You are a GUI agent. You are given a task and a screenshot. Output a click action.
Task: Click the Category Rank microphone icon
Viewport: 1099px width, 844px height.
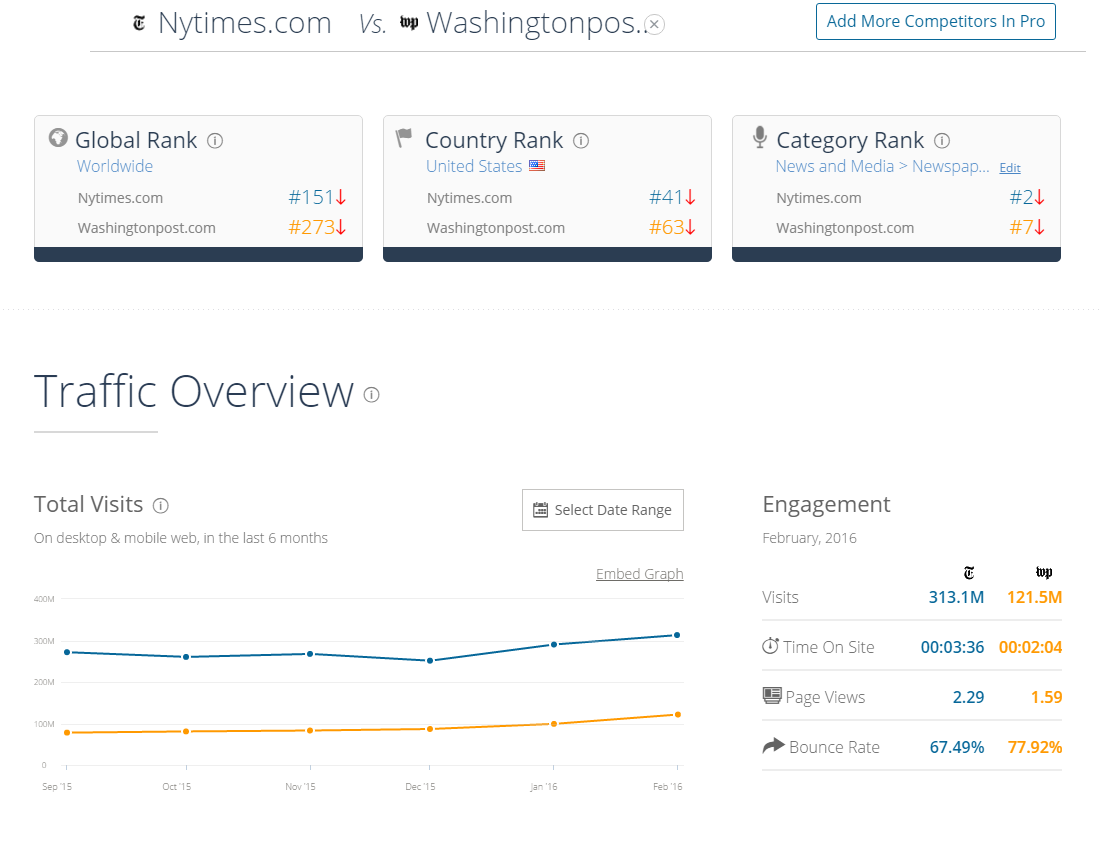[760, 137]
